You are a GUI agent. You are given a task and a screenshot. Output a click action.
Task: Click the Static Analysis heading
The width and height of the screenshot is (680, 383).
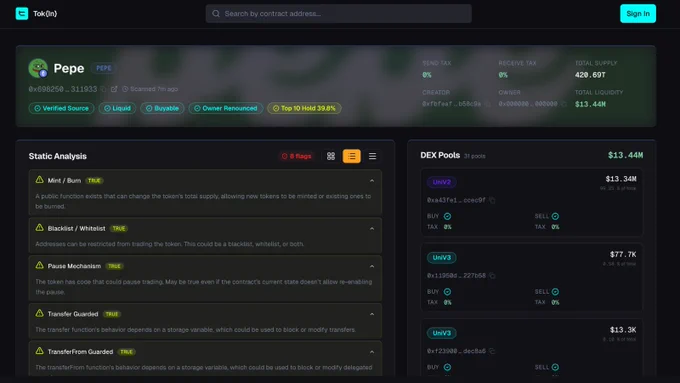point(58,156)
